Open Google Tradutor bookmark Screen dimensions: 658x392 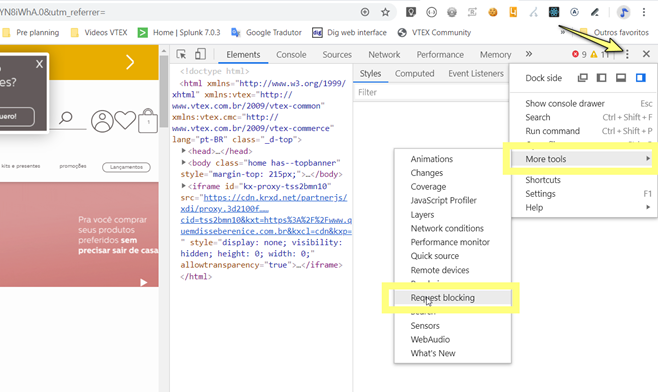point(266,32)
